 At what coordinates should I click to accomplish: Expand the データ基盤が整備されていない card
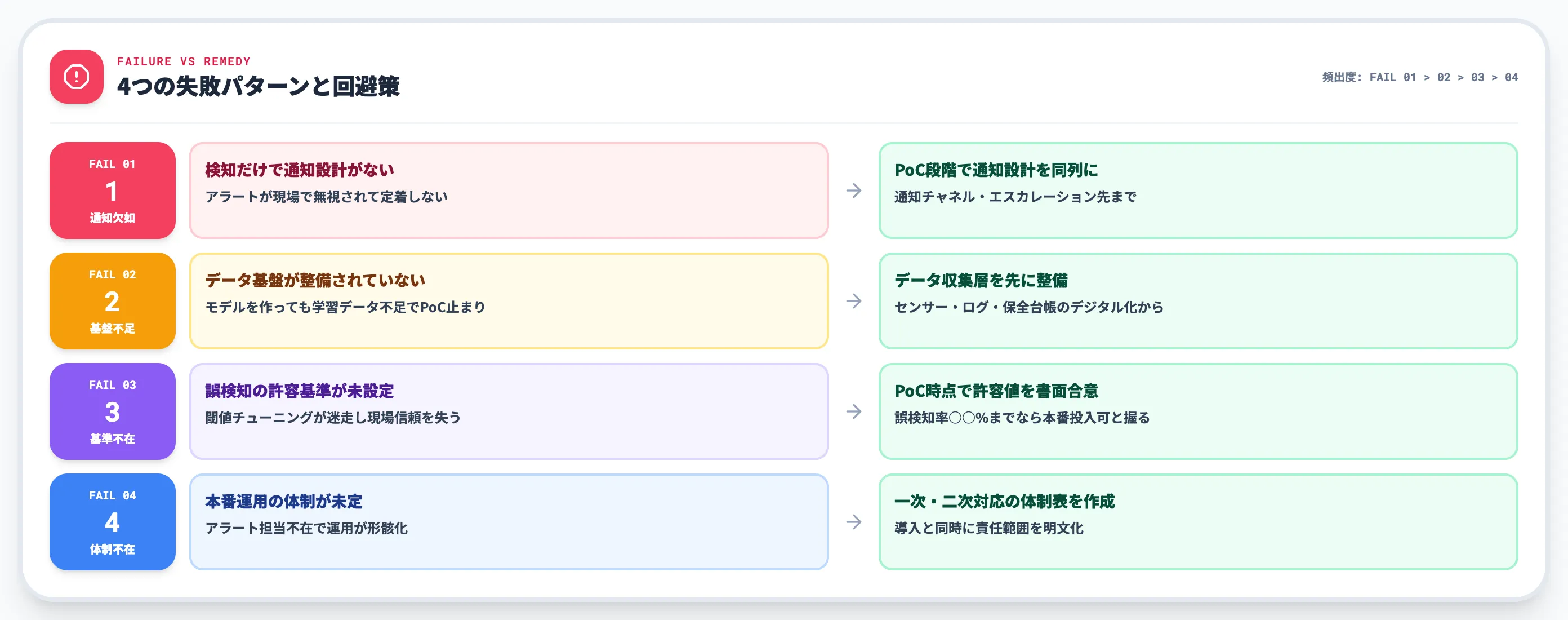510,301
